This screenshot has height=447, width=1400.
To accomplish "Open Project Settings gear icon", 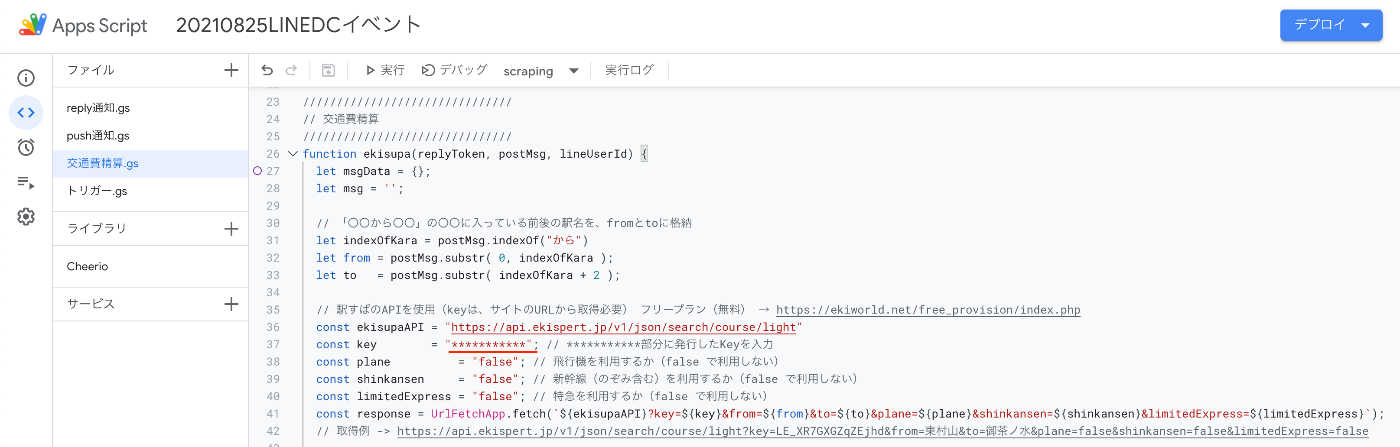I will (26, 217).
